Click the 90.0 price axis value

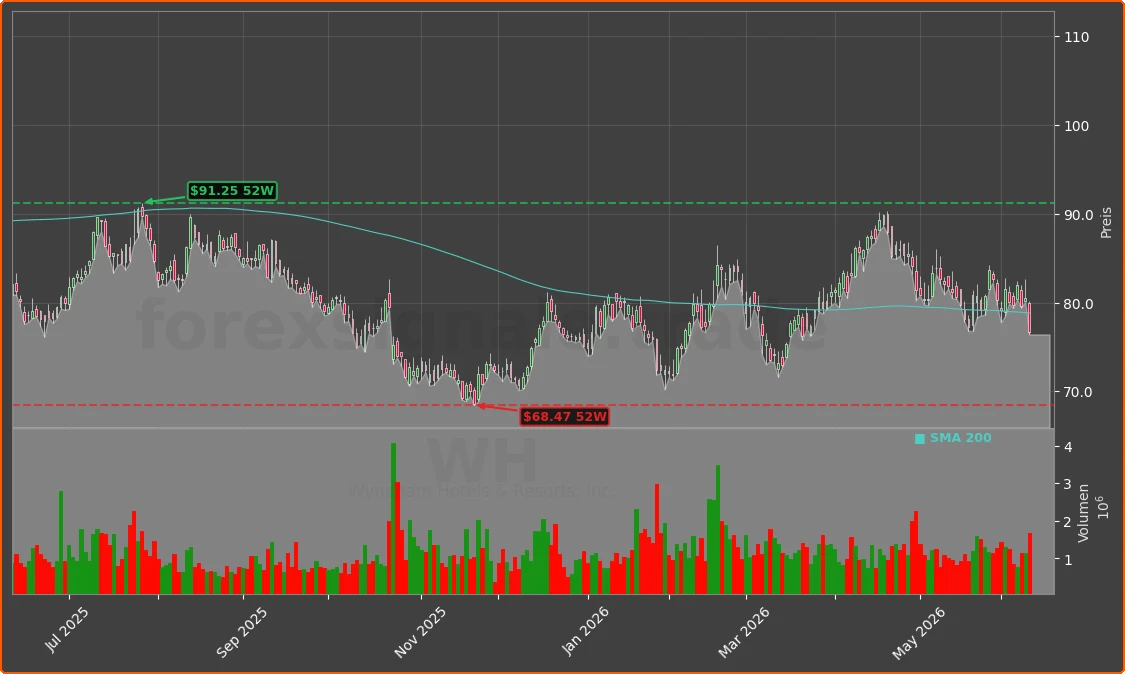1078,215
